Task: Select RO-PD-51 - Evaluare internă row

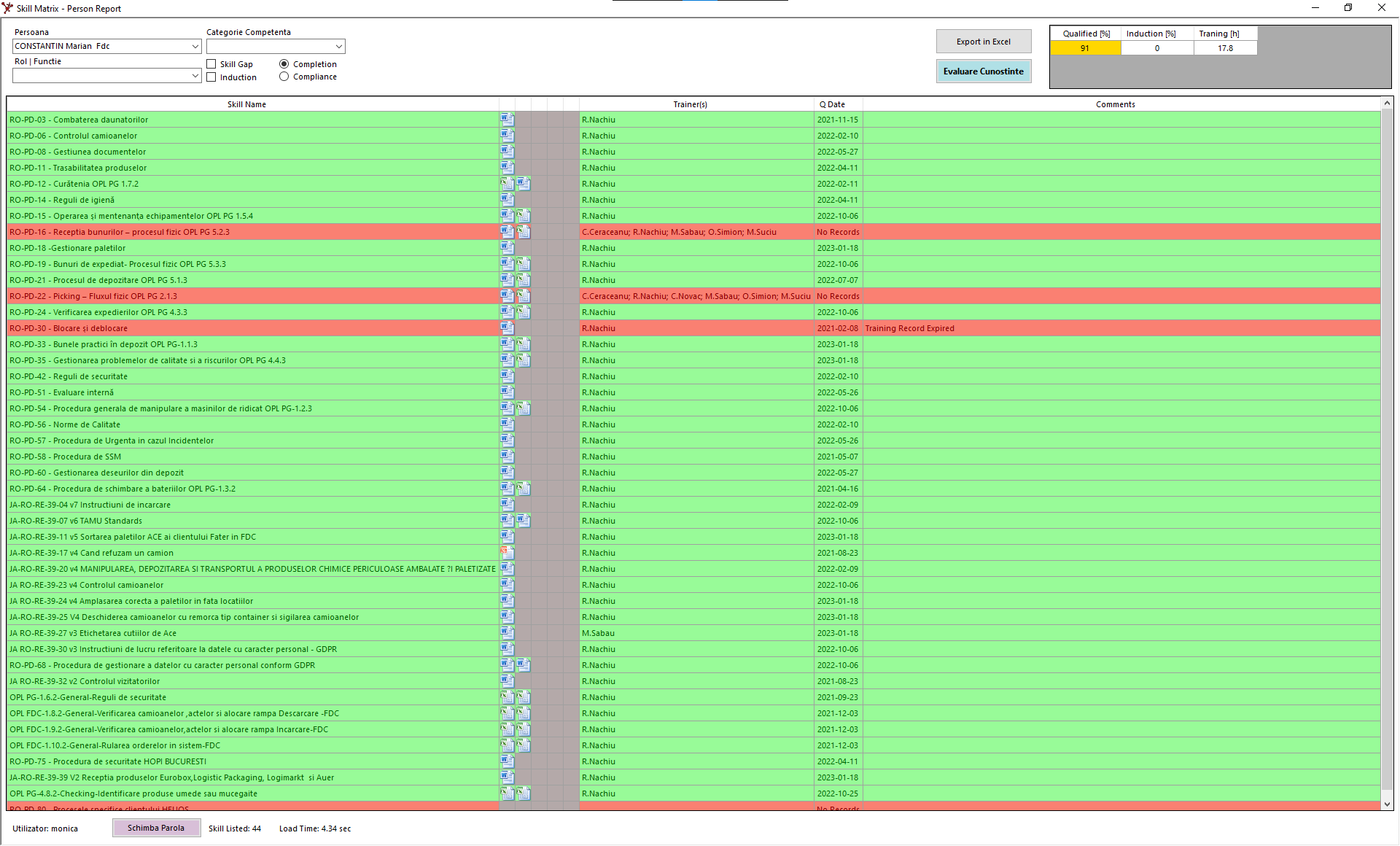Action: (693, 392)
